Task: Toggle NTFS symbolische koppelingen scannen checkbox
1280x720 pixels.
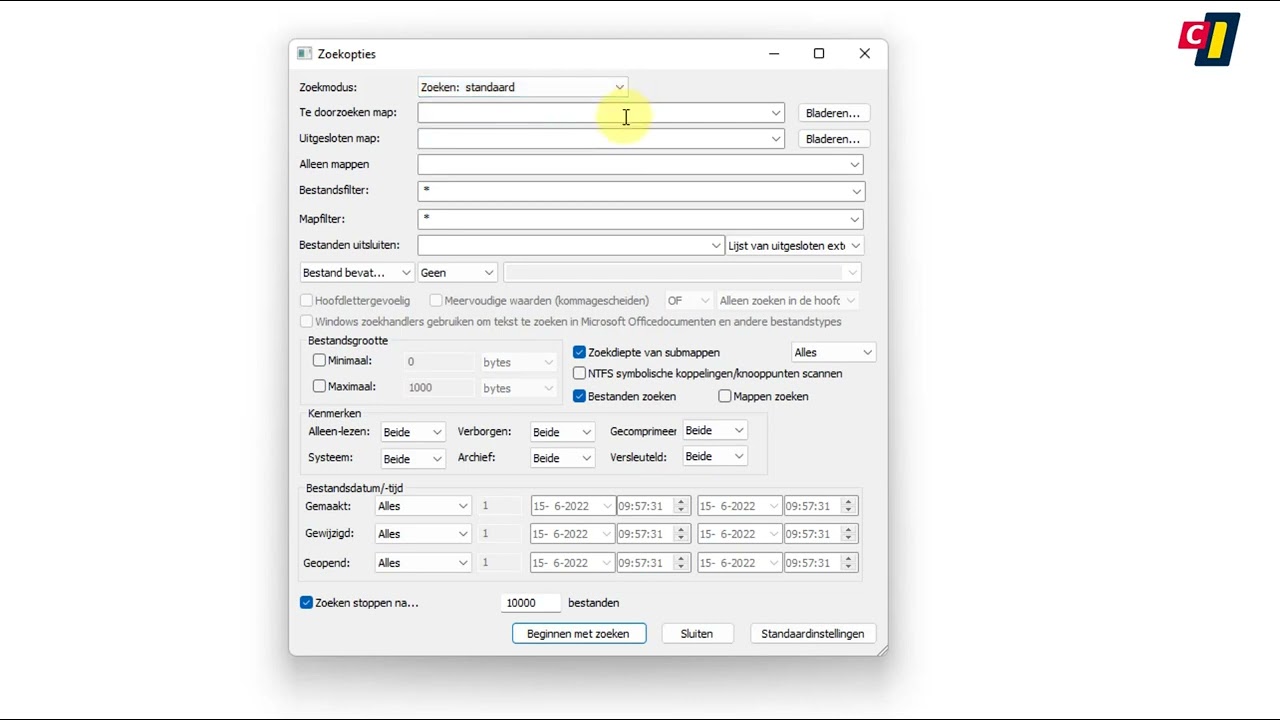Action: click(579, 373)
